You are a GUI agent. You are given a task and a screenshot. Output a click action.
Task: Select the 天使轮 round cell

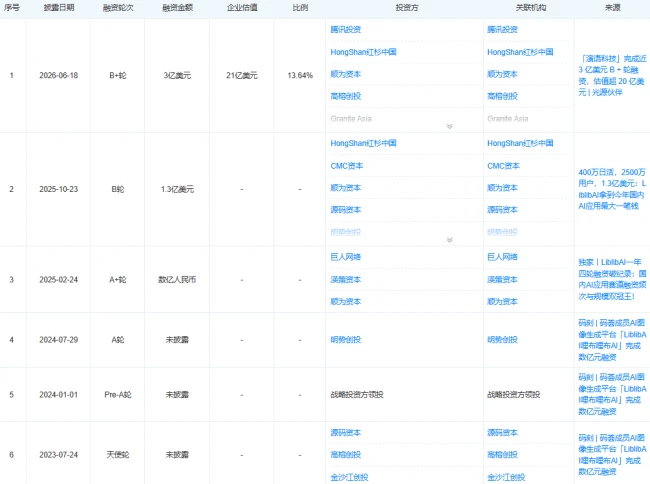(x=118, y=455)
